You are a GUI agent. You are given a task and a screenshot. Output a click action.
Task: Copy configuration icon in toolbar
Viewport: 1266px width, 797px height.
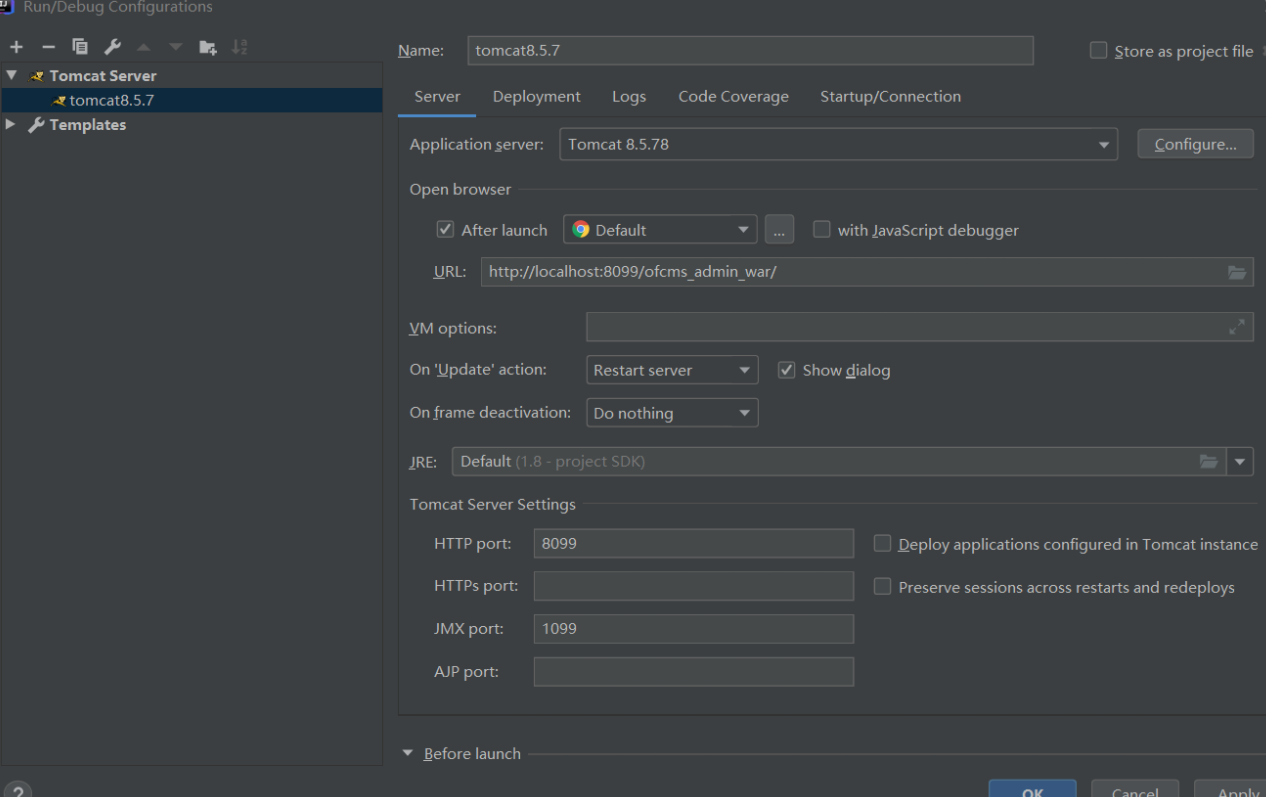point(80,47)
